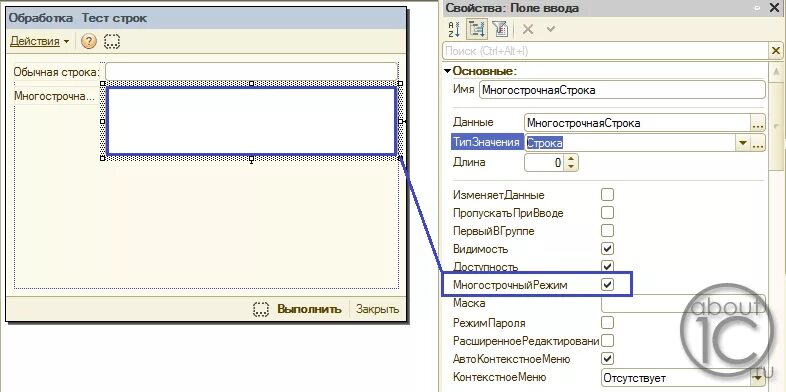Click the Маска input field
786x392 pixels.
coord(683,304)
